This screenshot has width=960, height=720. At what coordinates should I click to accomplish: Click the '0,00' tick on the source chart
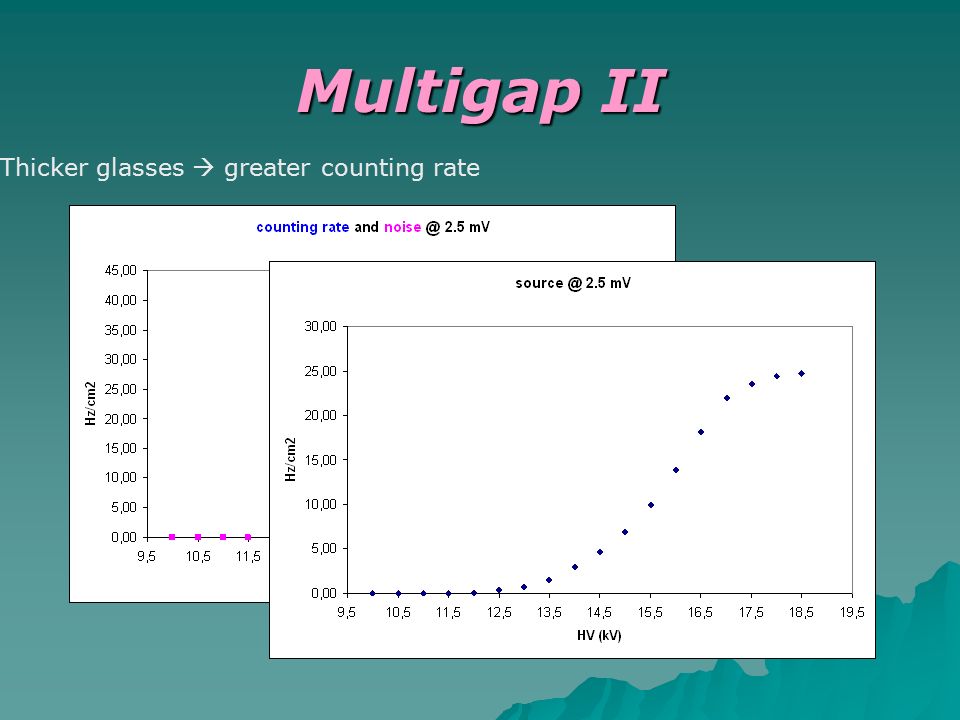[x=324, y=593]
